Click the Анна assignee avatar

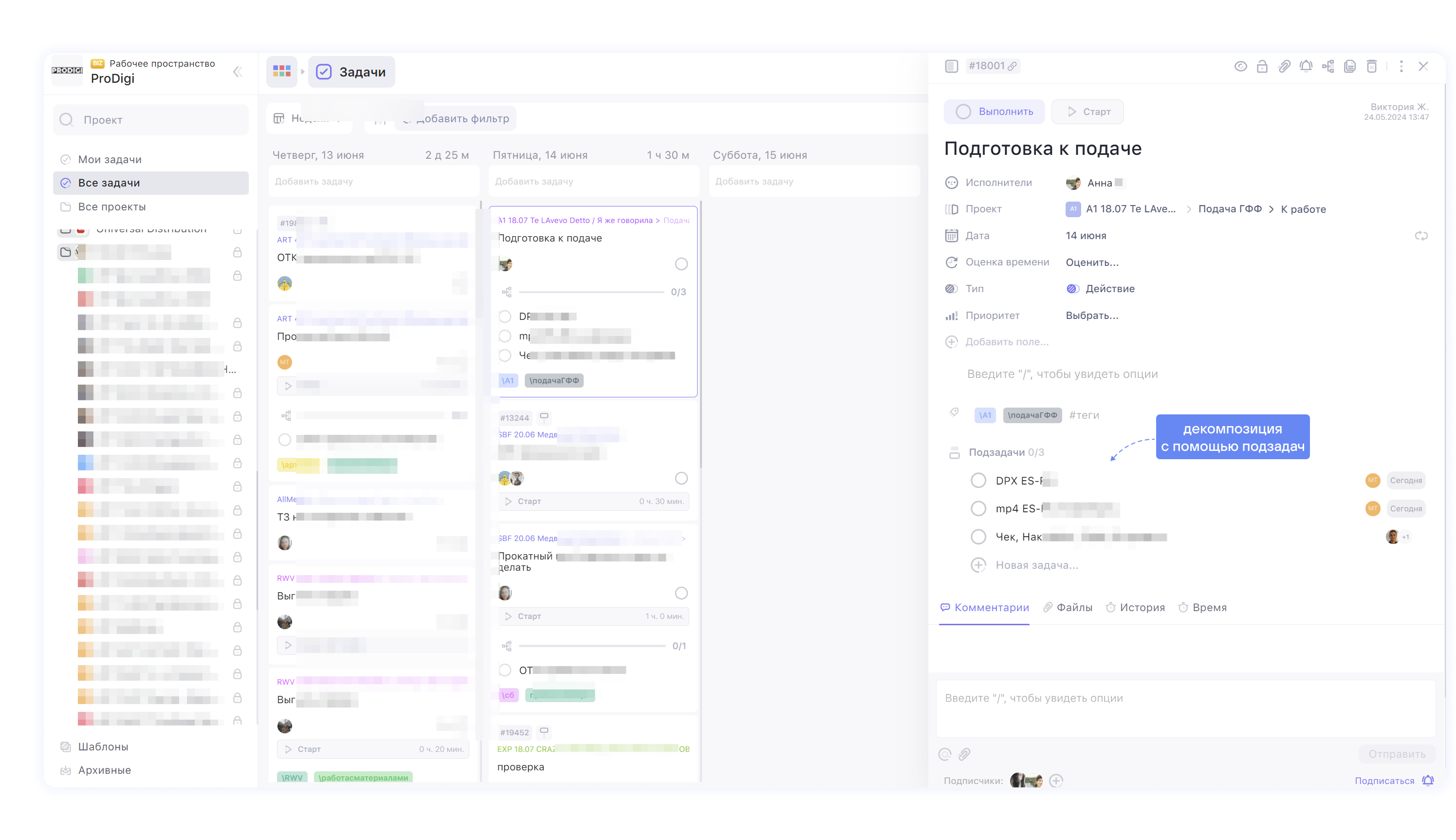tap(1072, 183)
